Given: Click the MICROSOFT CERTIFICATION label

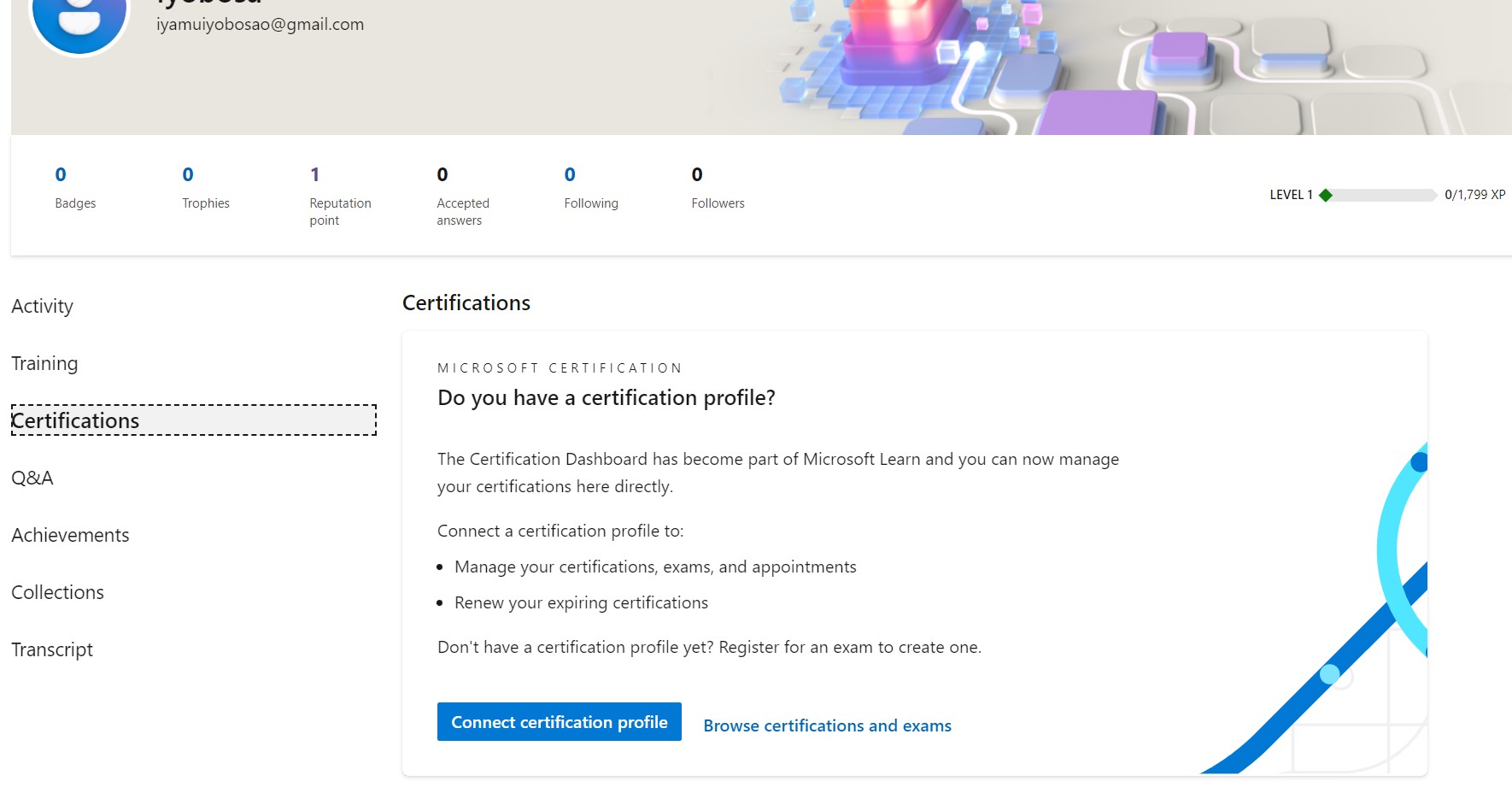Looking at the screenshot, I should click(560, 368).
